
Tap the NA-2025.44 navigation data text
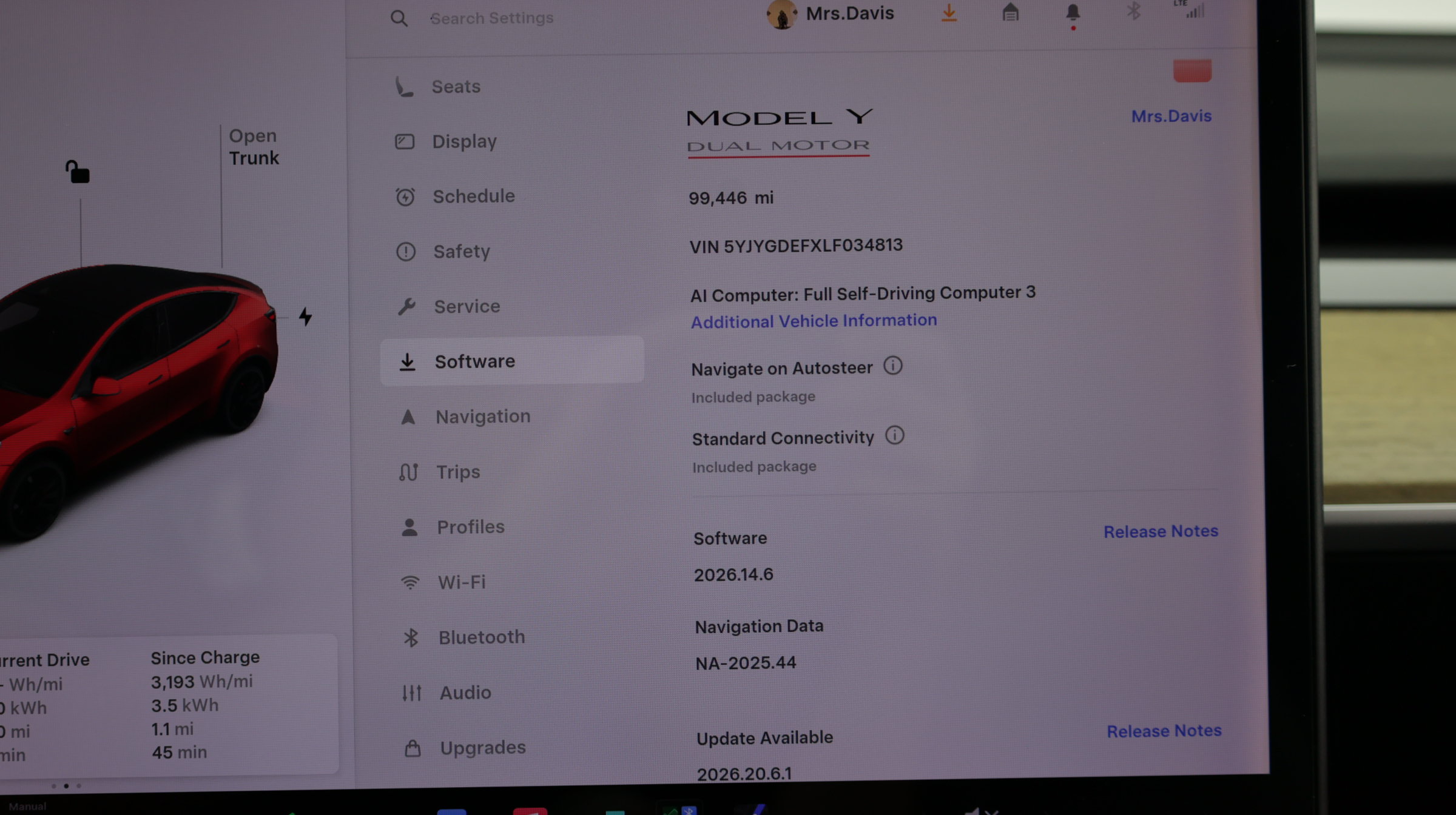coord(746,663)
